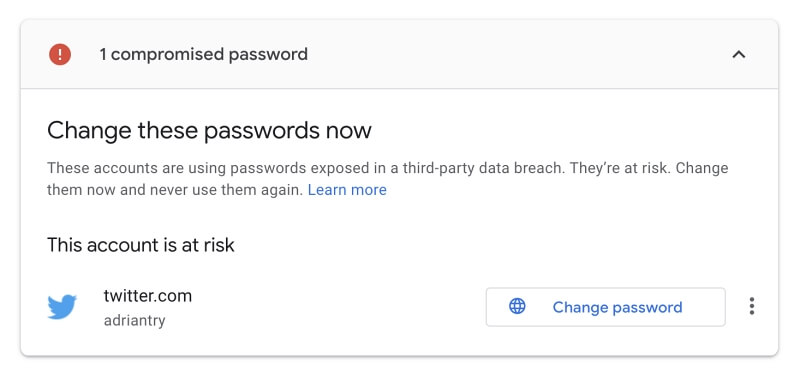800x368 pixels.
Task: Click the 'This account is at risk' subheading
Action: coord(140,245)
